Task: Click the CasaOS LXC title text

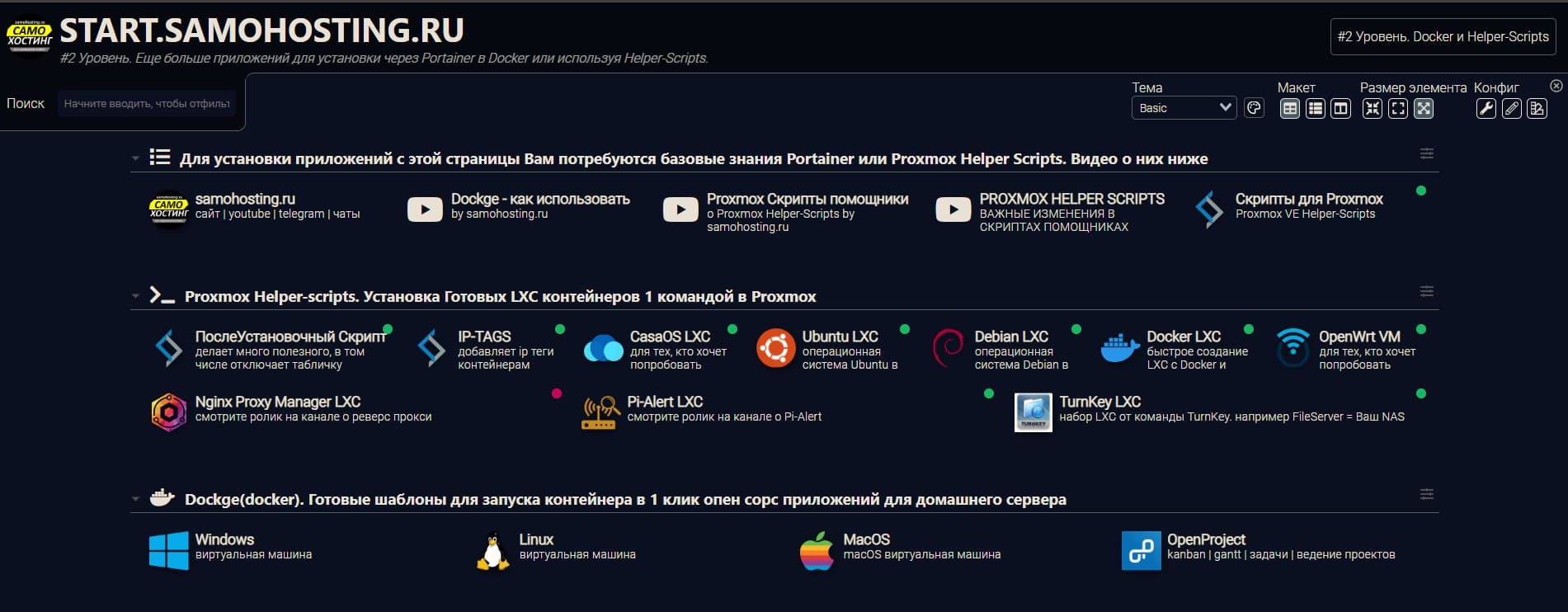Action: pos(670,337)
